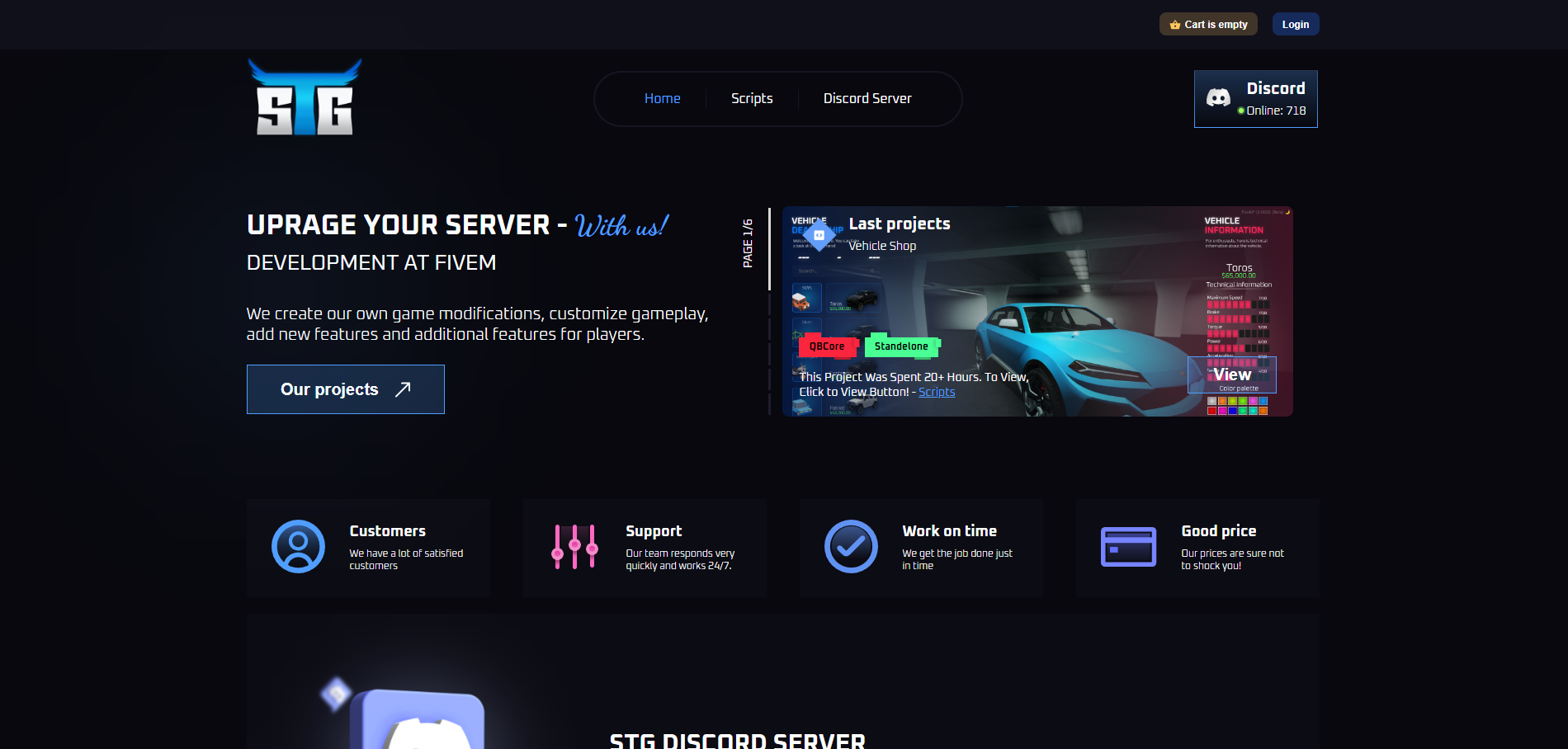Follow the Scripts link in the project description
Viewport: 1568px width, 749px height.
coord(937,392)
